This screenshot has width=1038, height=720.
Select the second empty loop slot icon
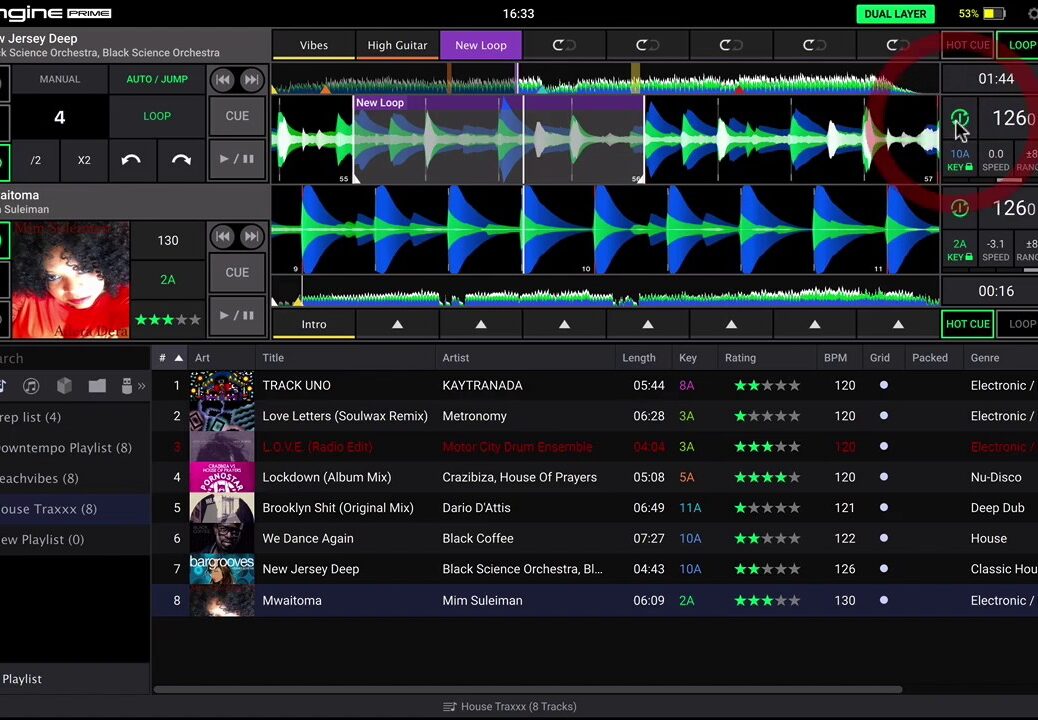click(647, 45)
